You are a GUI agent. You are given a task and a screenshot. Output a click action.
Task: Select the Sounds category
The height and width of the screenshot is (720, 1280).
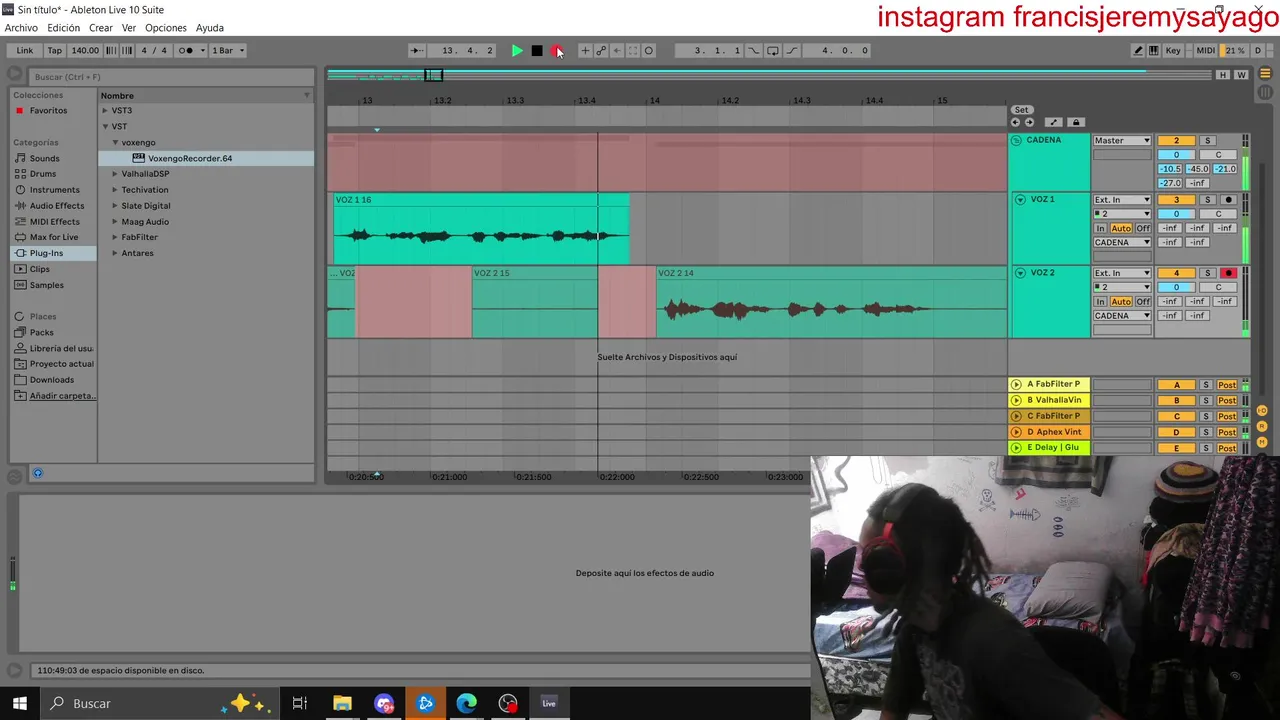pyautogui.click(x=44, y=158)
